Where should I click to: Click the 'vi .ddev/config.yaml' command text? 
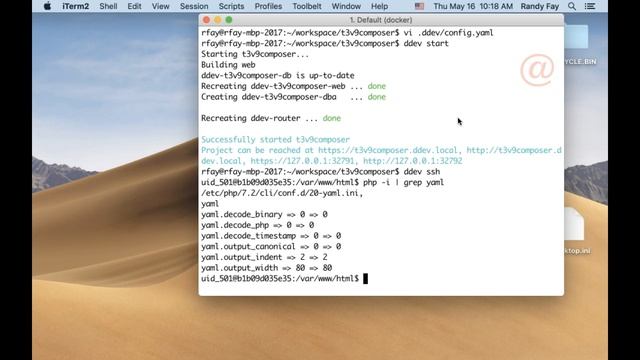pos(449,33)
